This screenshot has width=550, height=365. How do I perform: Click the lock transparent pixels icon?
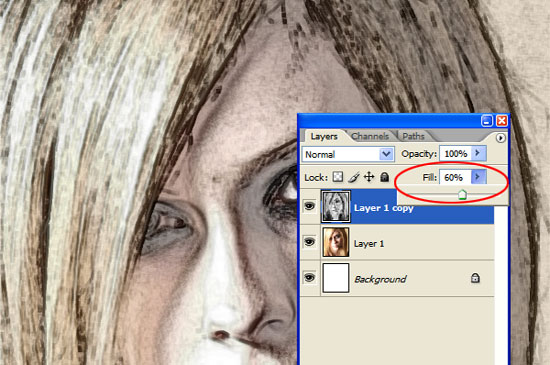(338, 177)
